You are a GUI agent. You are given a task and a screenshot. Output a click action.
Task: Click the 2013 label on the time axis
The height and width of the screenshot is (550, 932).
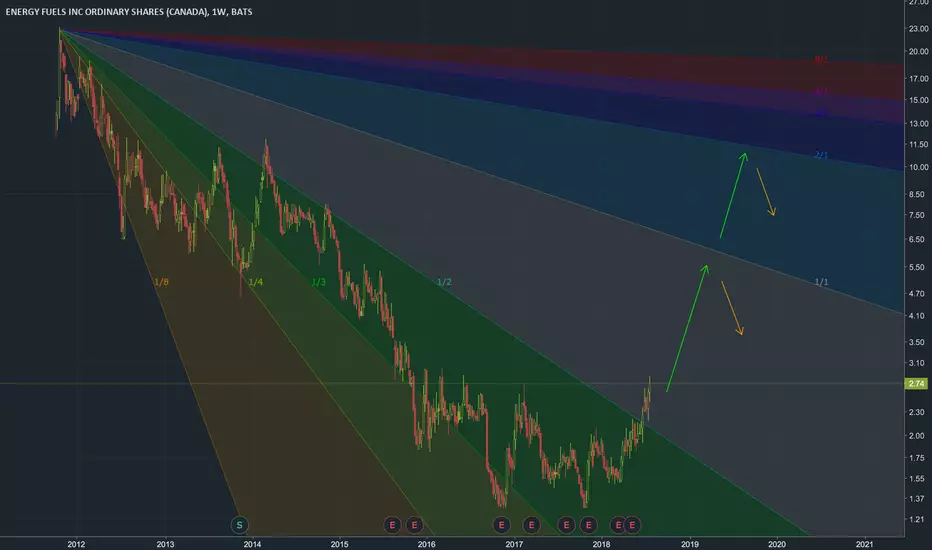coord(165,544)
